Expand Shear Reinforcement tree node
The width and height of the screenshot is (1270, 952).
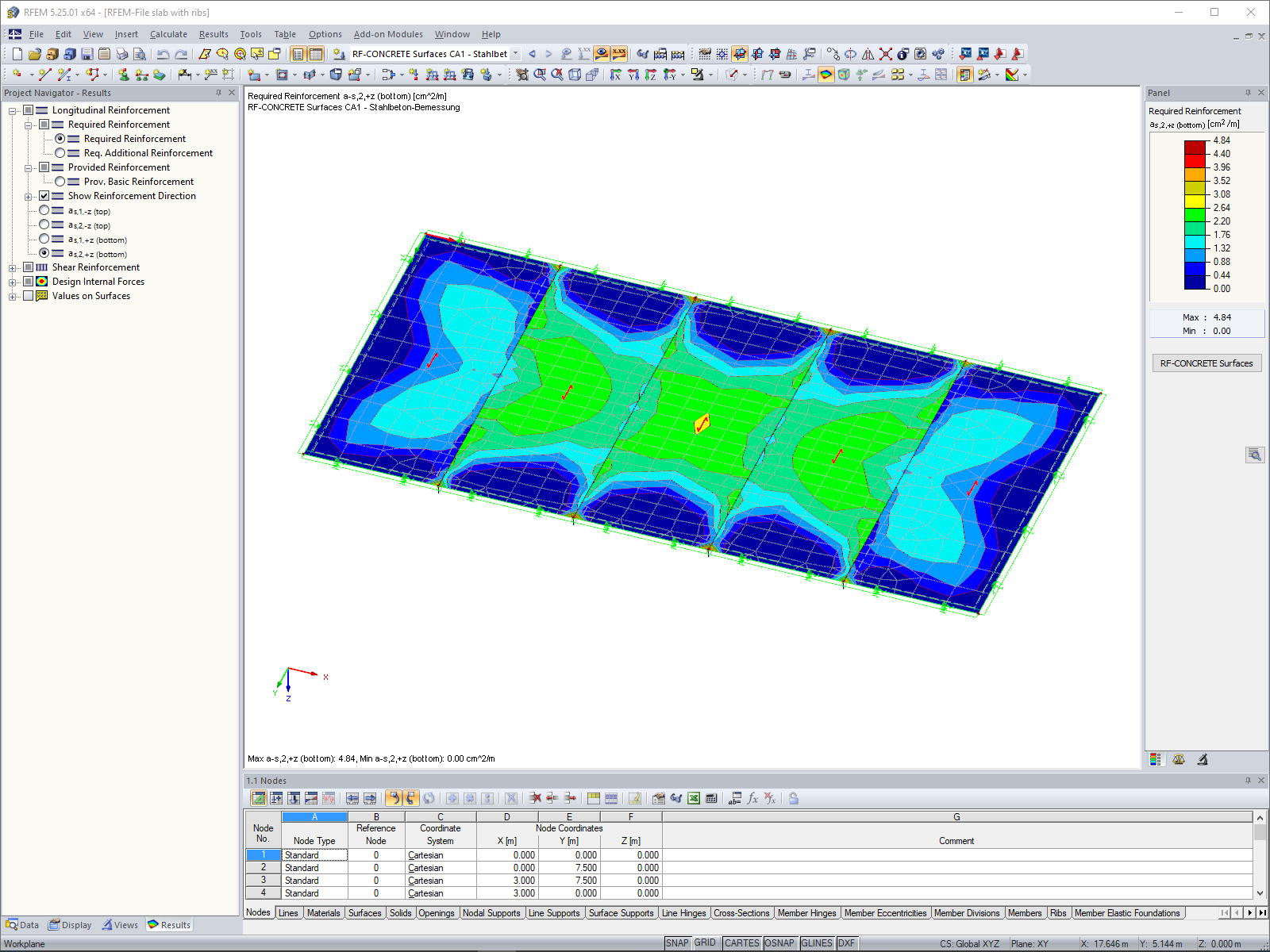pyautogui.click(x=13, y=268)
